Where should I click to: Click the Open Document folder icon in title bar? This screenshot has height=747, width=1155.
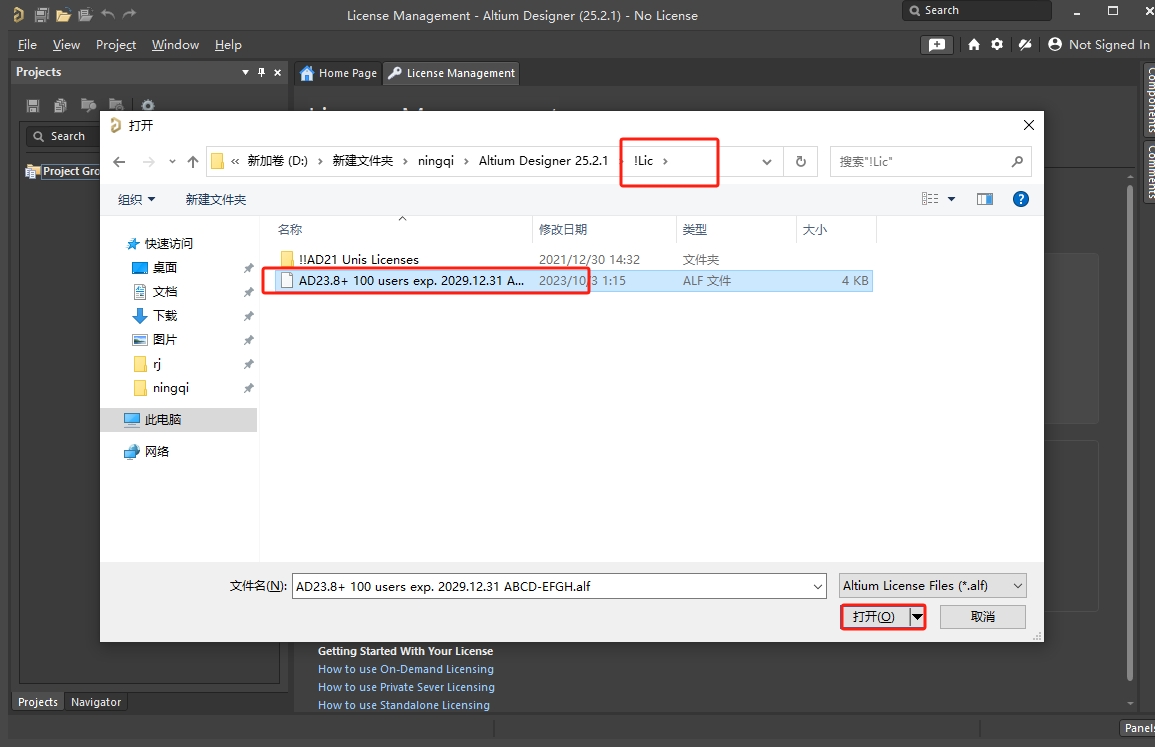[63, 15]
